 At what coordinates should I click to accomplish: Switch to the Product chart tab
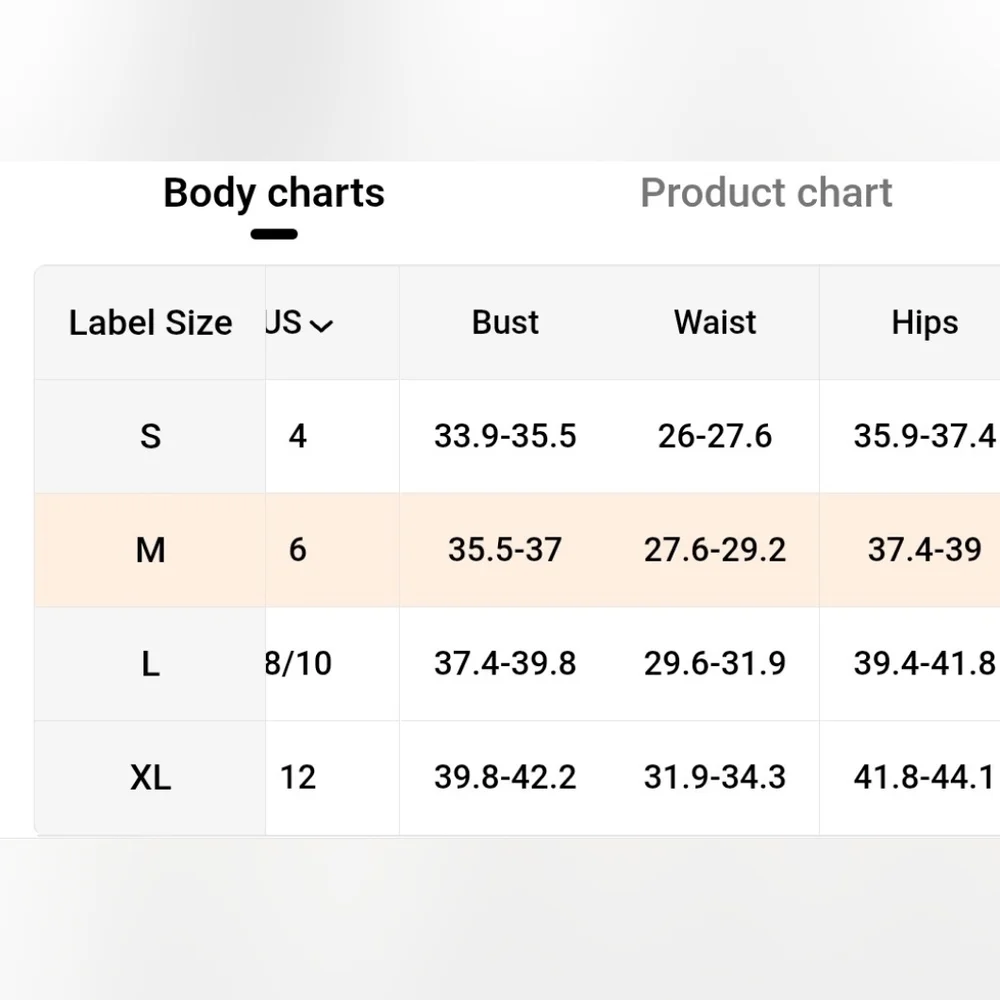tap(766, 193)
